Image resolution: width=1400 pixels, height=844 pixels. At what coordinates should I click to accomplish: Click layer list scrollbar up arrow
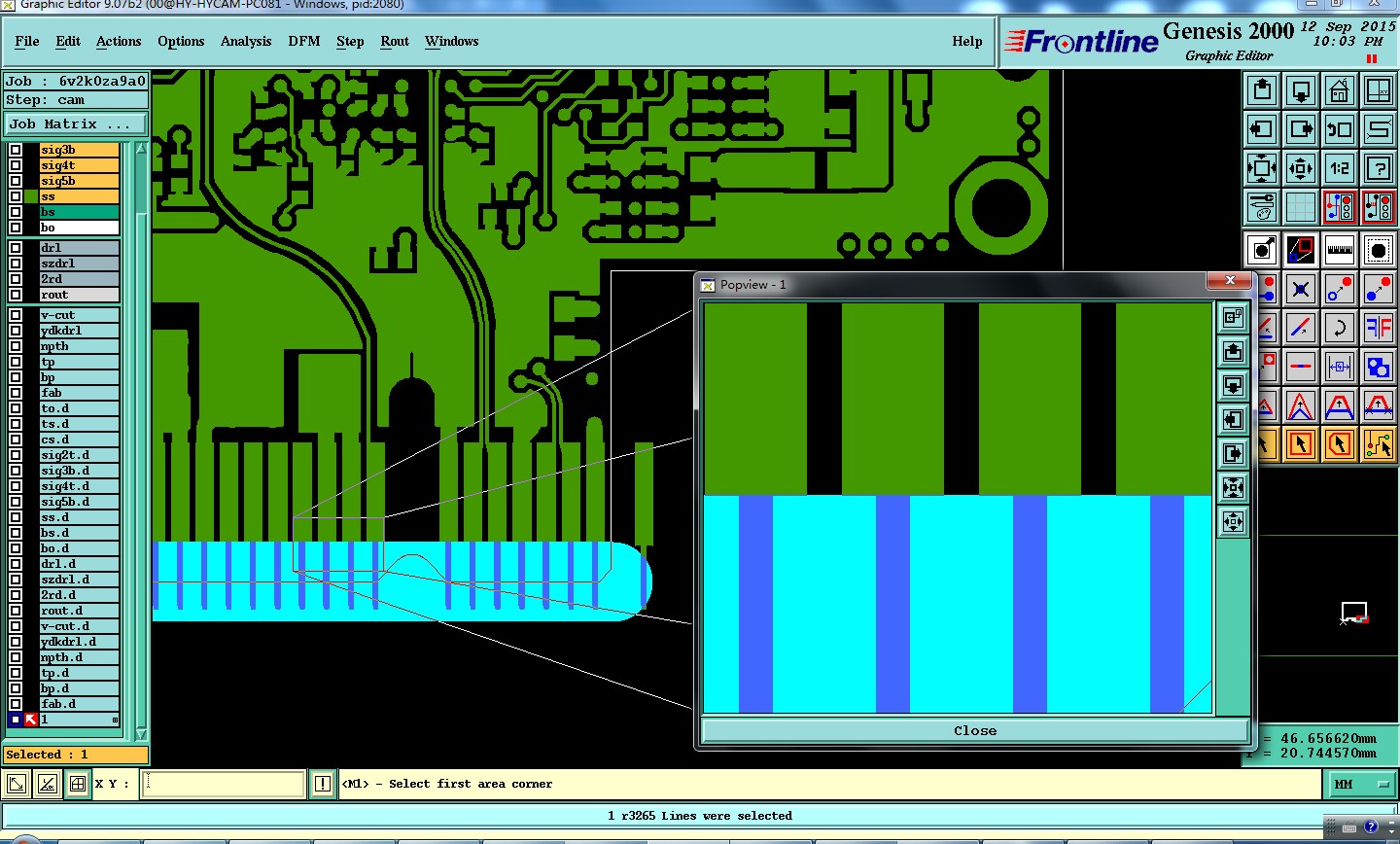pos(141,149)
